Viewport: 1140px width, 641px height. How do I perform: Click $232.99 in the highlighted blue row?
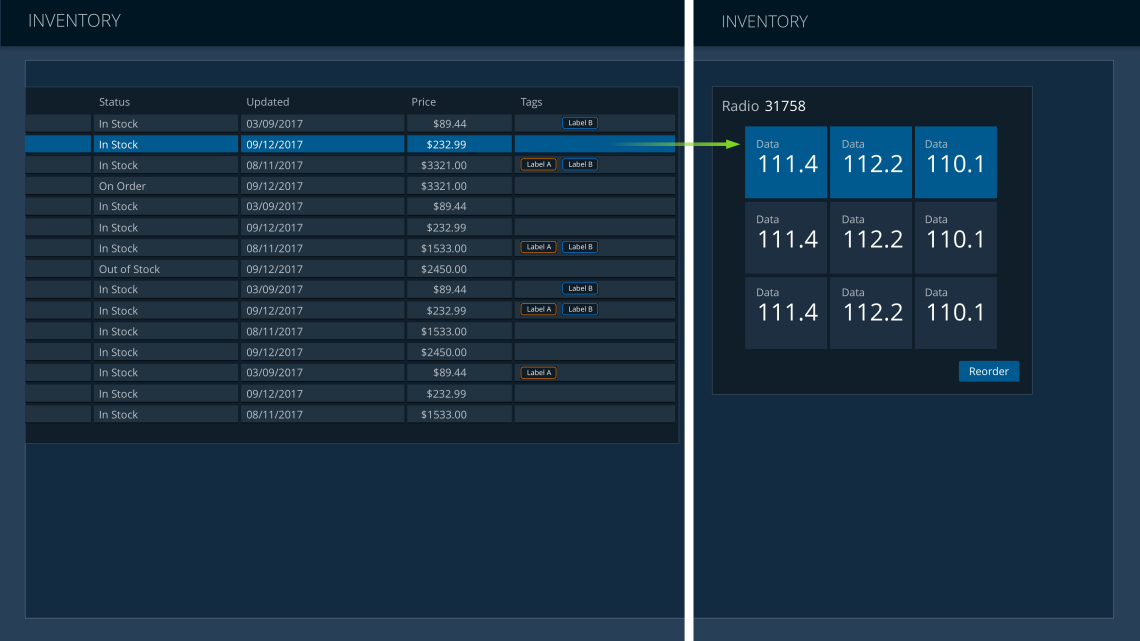(x=446, y=145)
